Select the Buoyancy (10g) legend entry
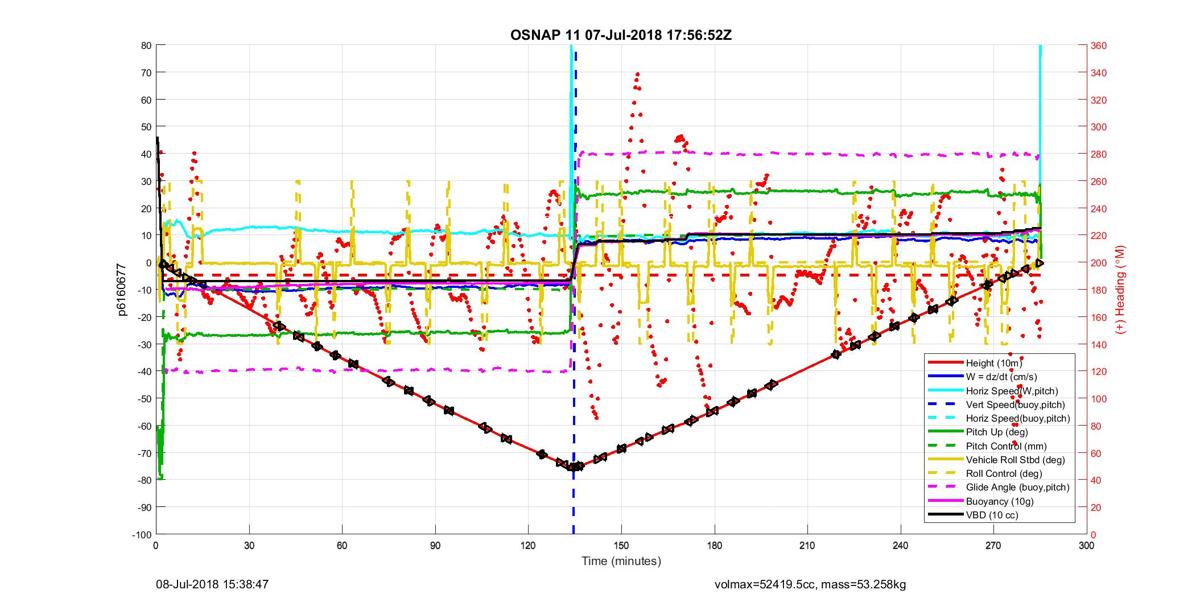Screen dimensions: 1200x601 click(1001, 501)
